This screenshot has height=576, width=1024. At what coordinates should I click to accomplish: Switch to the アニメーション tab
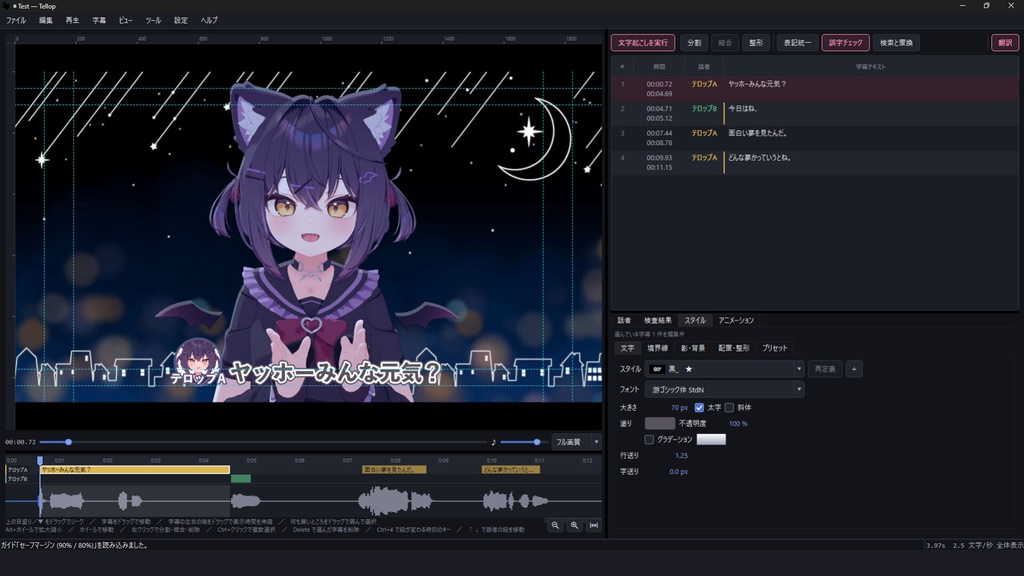(x=736, y=320)
